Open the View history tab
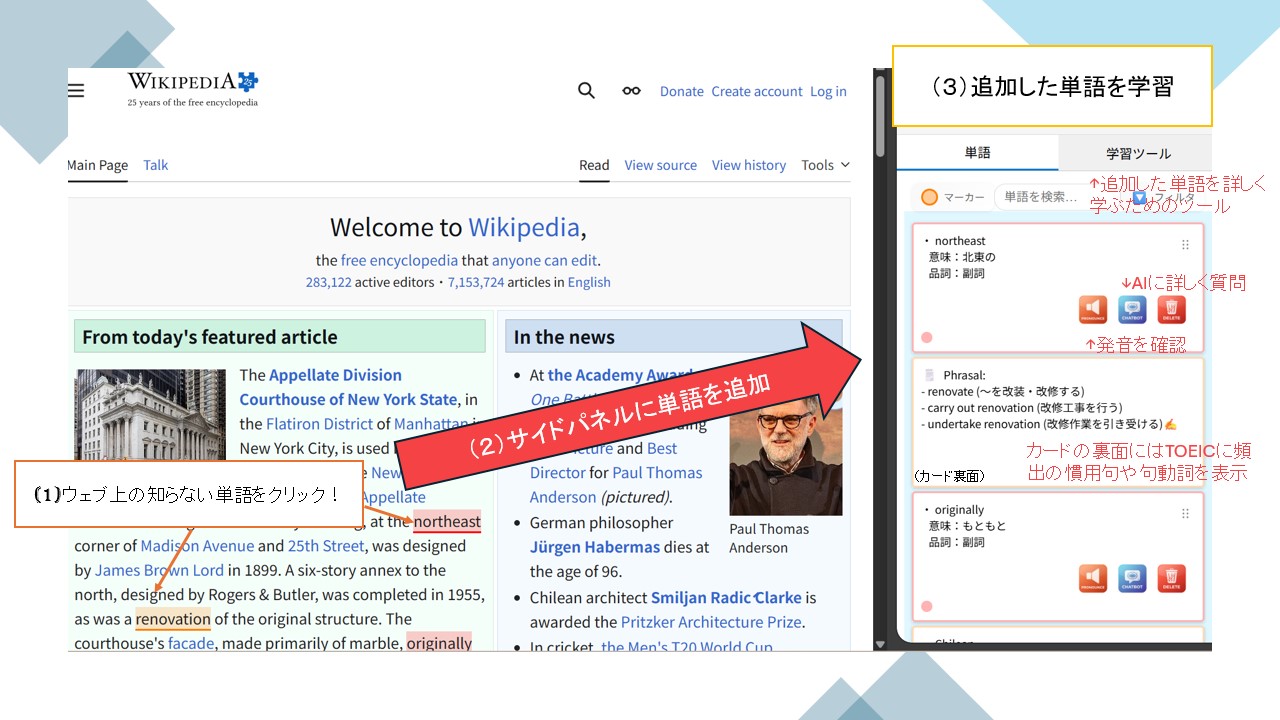The height and width of the screenshot is (720, 1280). coord(748,165)
